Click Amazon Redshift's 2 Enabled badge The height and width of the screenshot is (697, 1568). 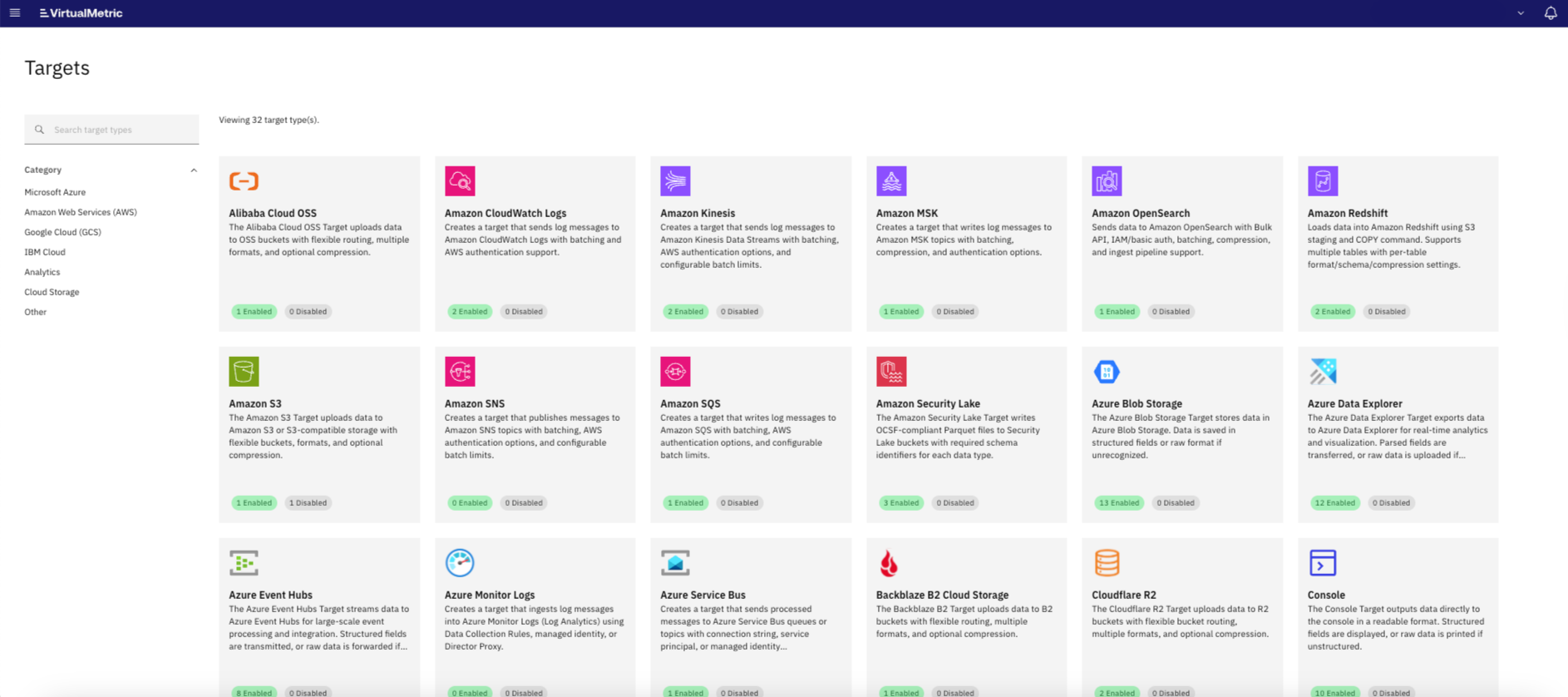pos(1333,311)
